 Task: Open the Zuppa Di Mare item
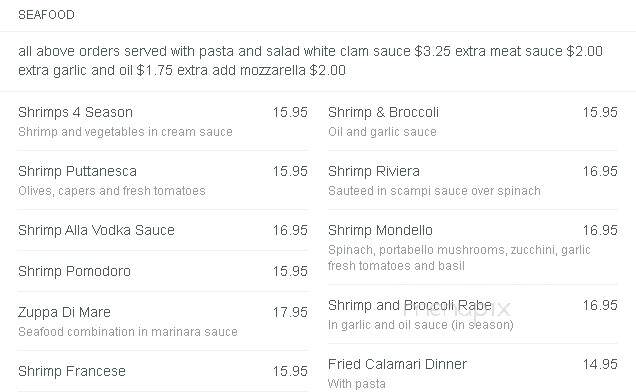[64, 312]
